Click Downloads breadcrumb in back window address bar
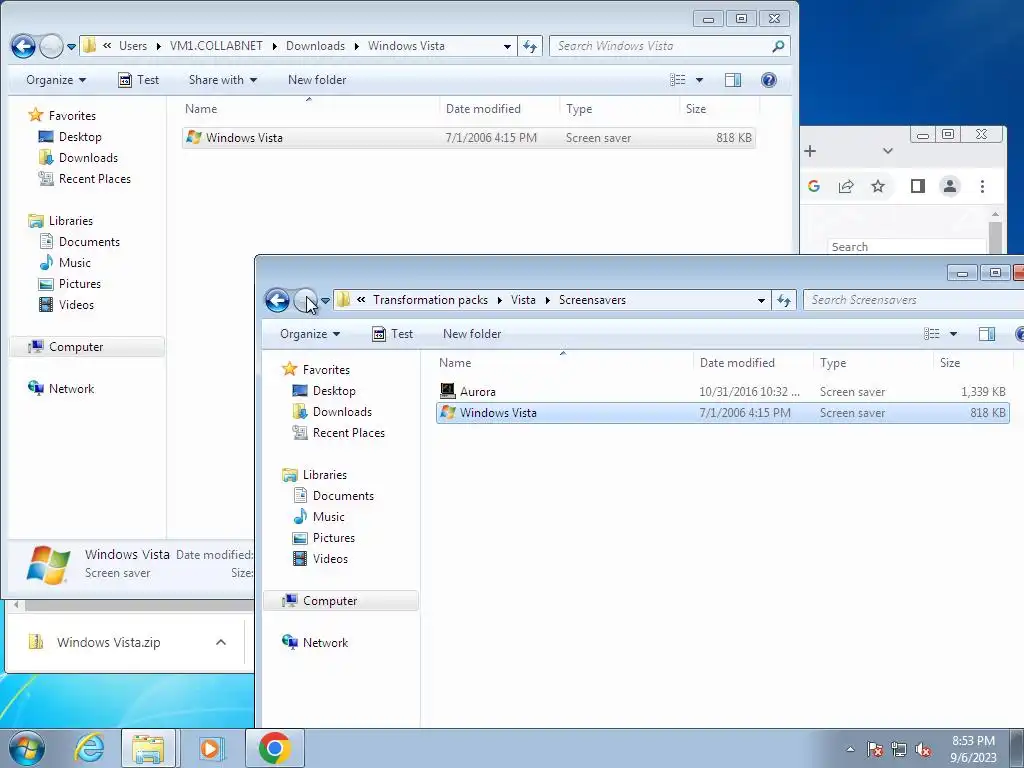The image size is (1024, 768). [x=315, y=46]
